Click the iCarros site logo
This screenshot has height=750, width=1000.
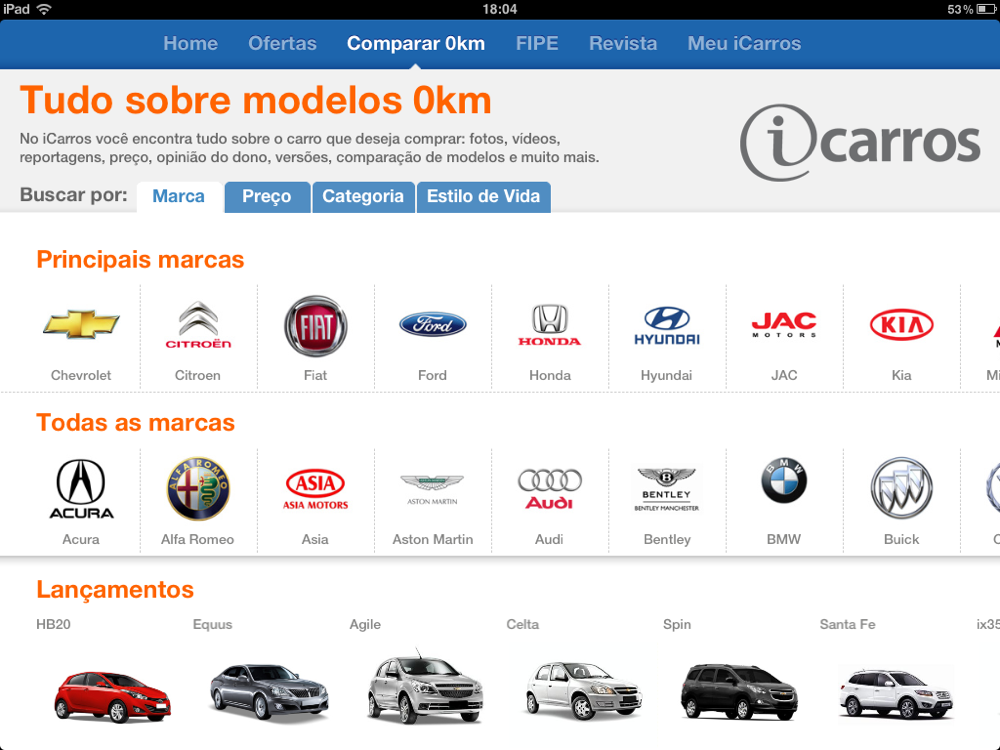coord(860,143)
